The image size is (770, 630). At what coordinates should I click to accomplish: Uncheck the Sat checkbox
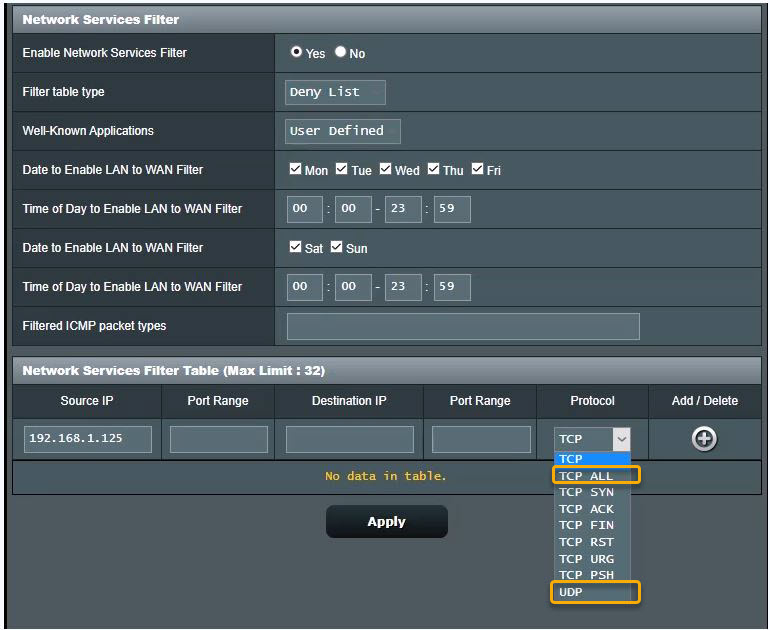tap(295, 247)
